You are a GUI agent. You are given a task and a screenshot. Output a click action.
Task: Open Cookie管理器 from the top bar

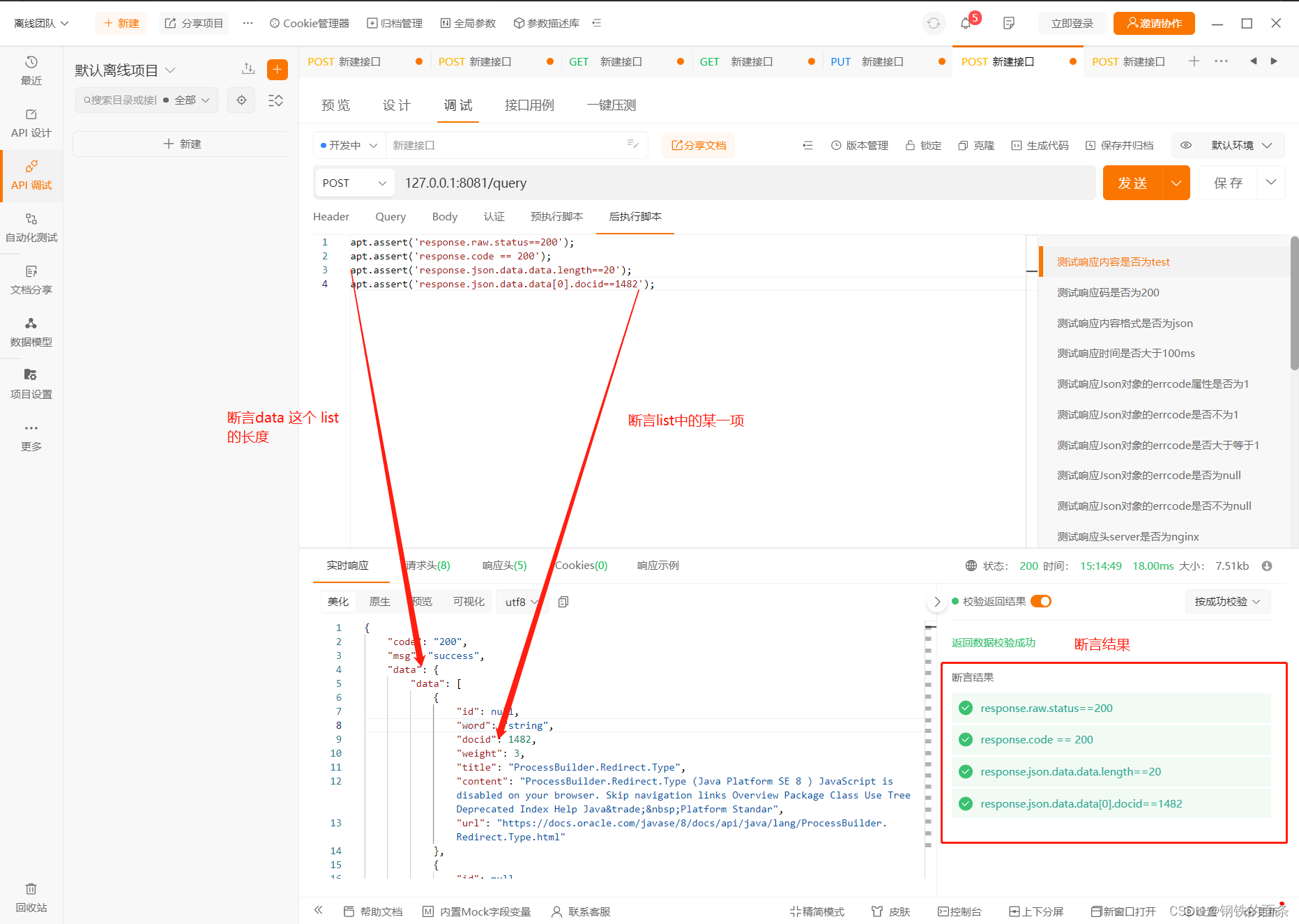[310, 23]
